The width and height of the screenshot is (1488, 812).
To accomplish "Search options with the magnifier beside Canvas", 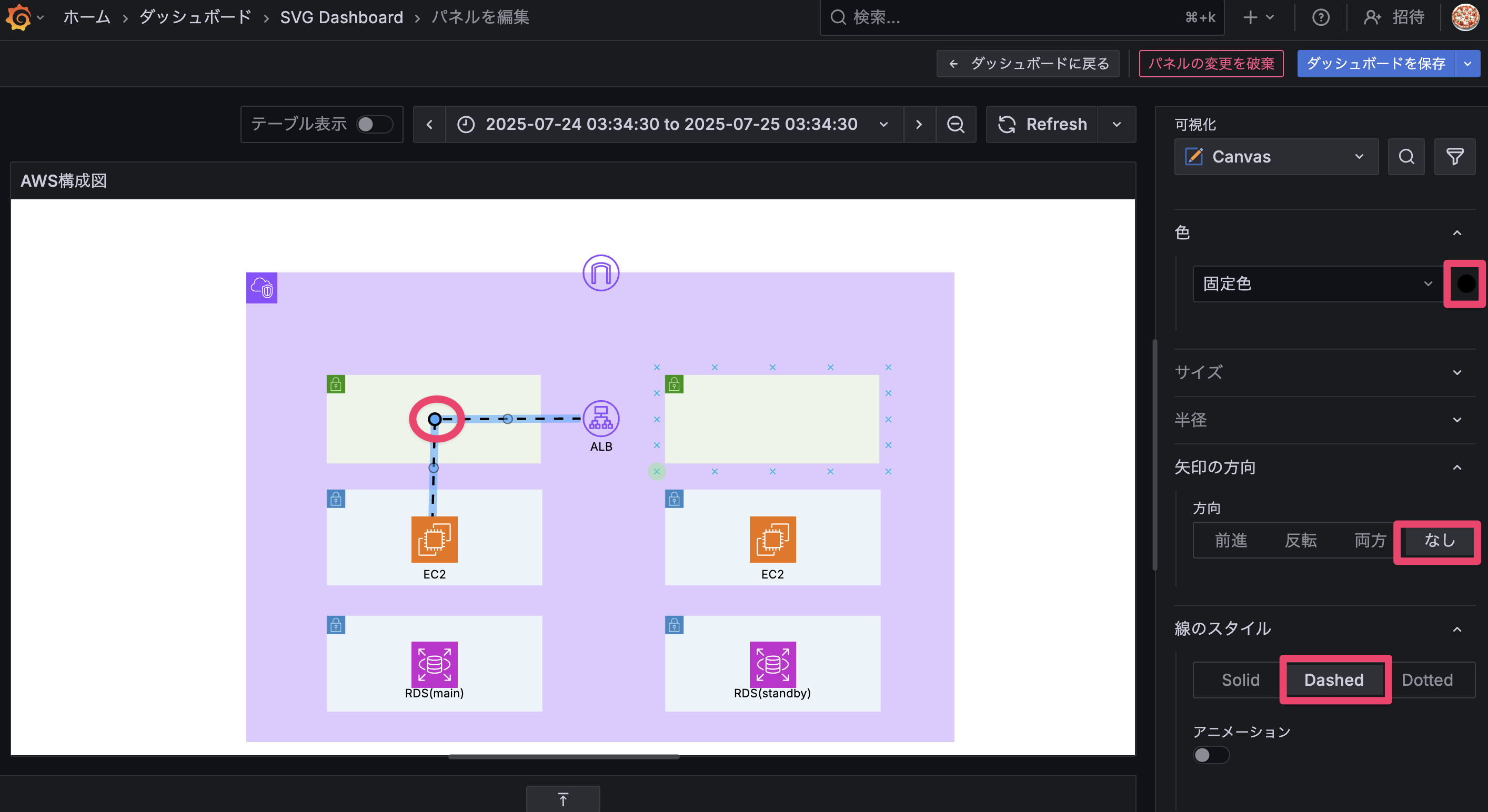I will (x=1406, y=157).
